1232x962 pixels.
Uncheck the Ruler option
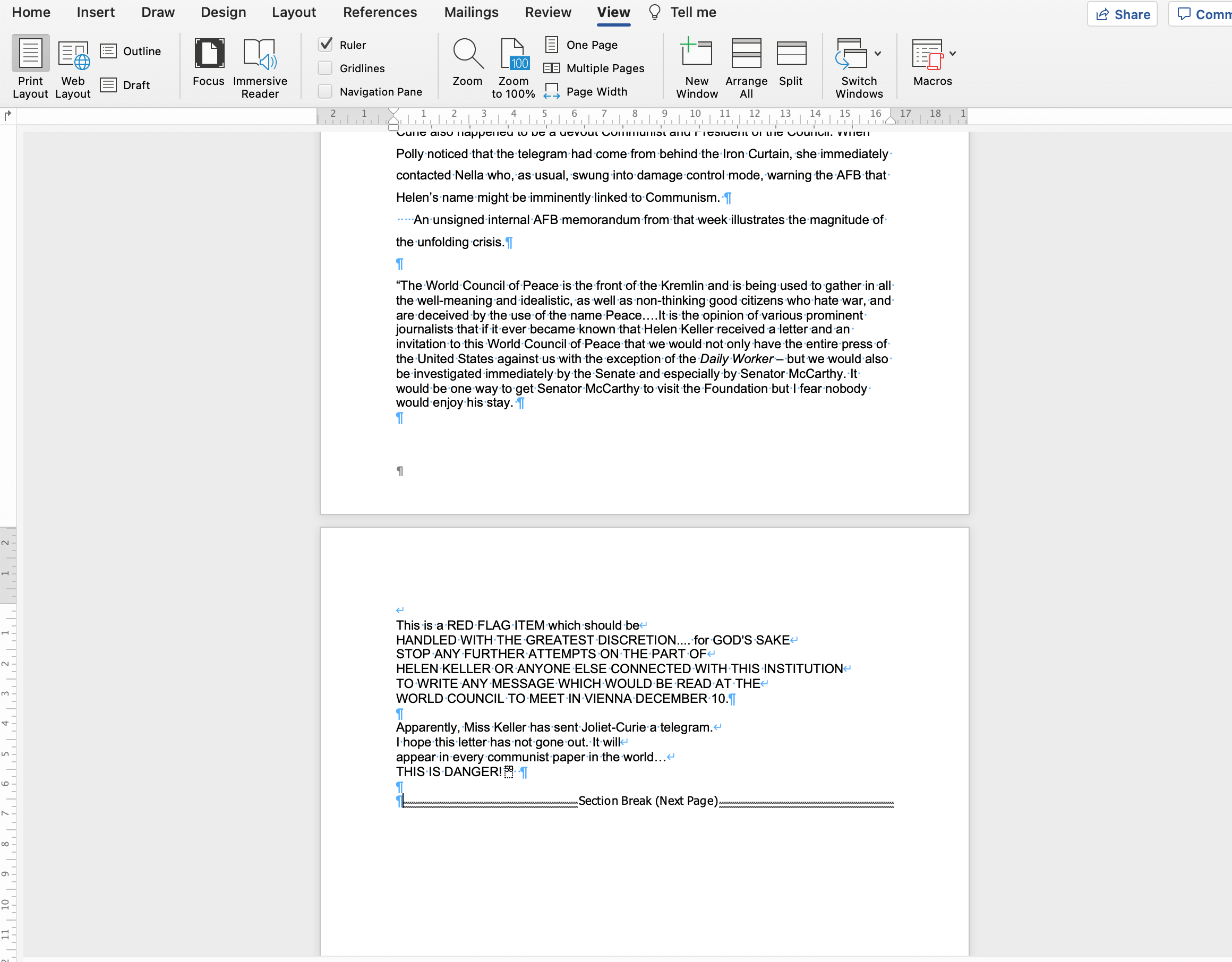coord(326,45)
